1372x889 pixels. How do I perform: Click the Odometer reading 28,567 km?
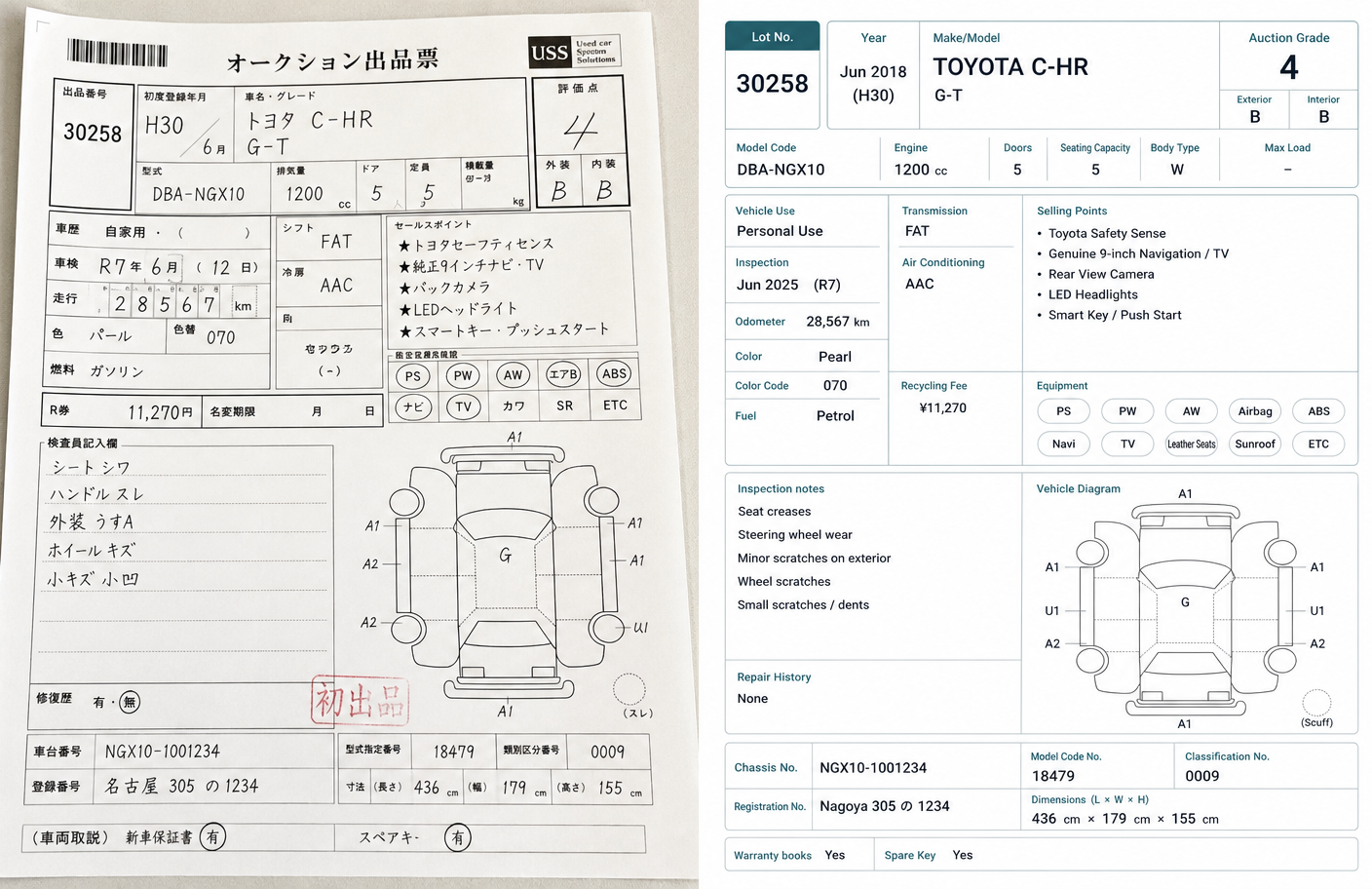(x=838, y=322)
